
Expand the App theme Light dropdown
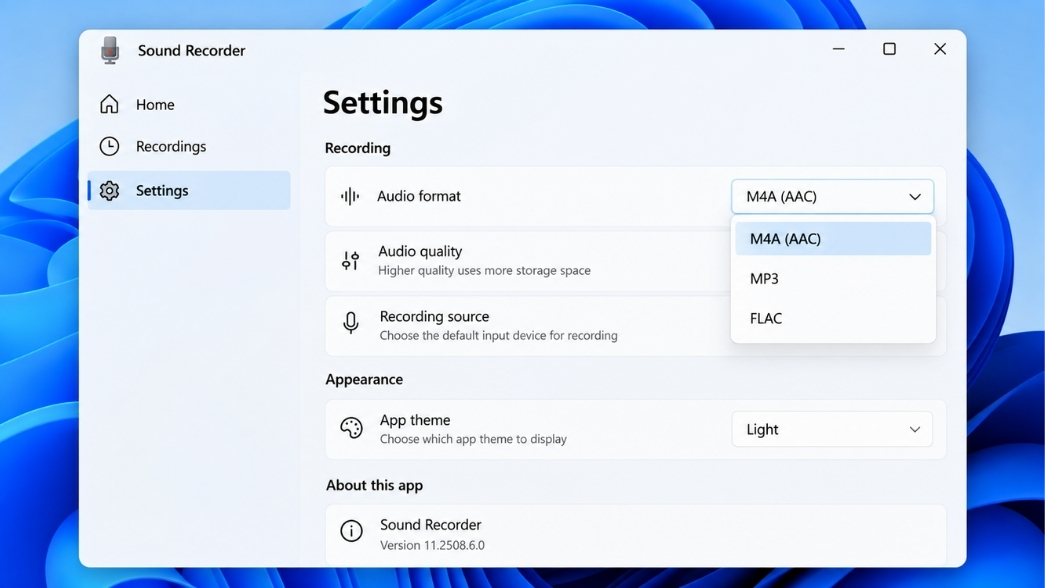(832, 429)
